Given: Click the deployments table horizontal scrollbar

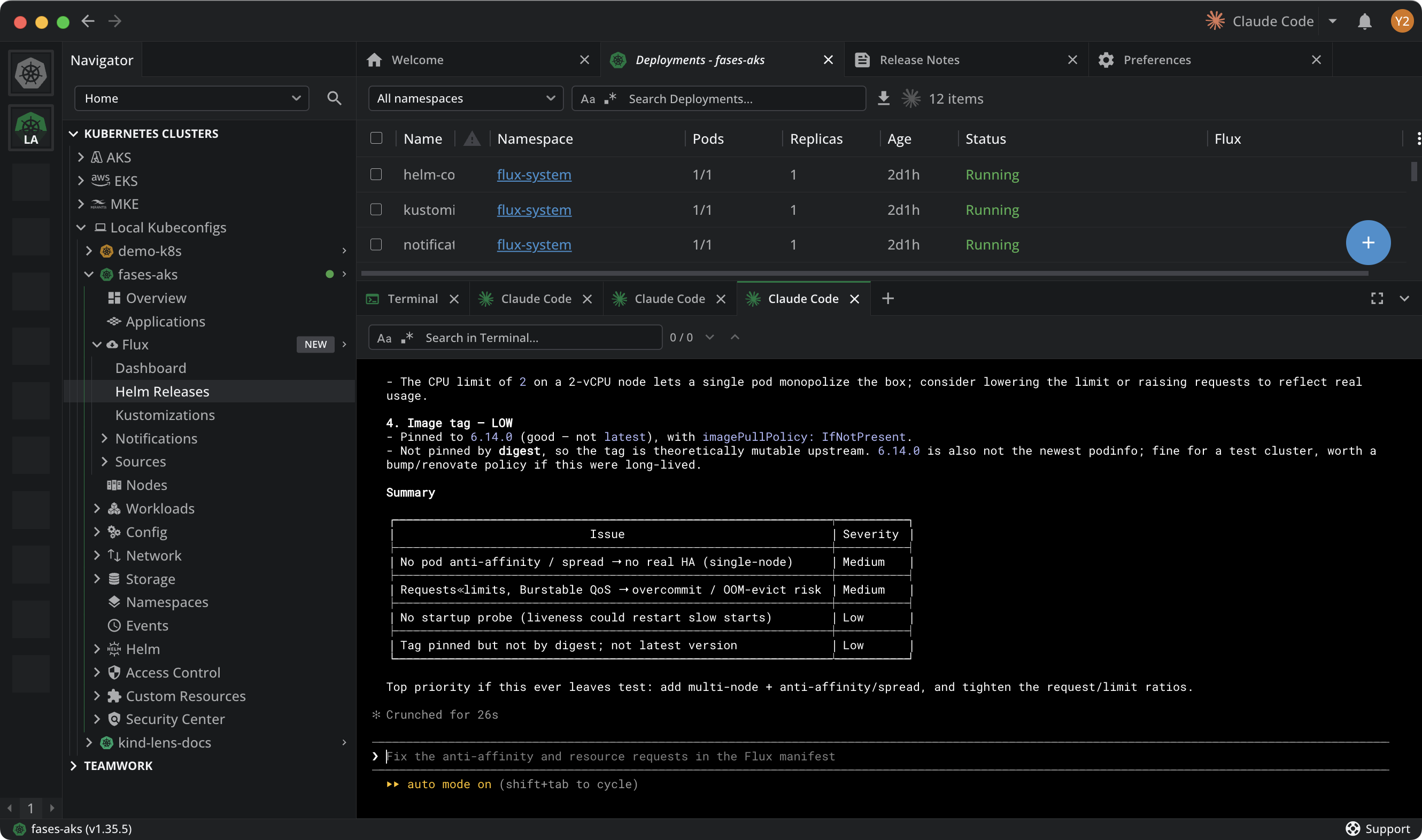Looking at the screenshot, I should click(864, 273).
